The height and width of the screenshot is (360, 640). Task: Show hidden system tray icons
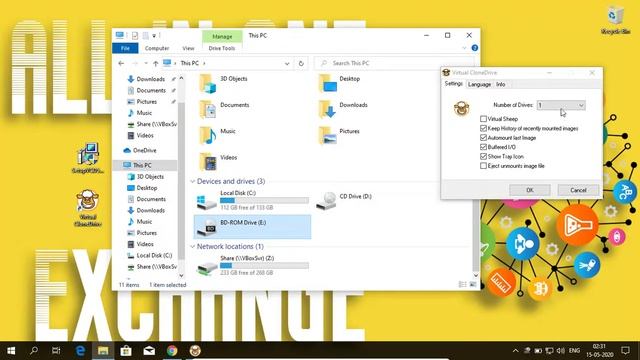click(x=515, y=351)
